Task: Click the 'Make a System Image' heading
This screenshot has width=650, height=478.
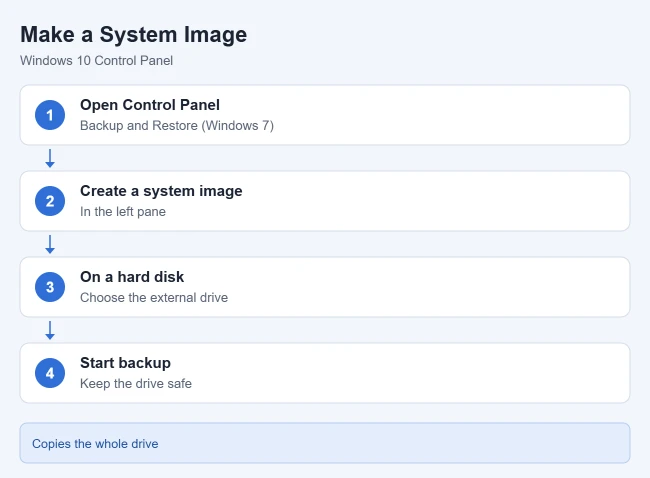Action: click(133, 34)
